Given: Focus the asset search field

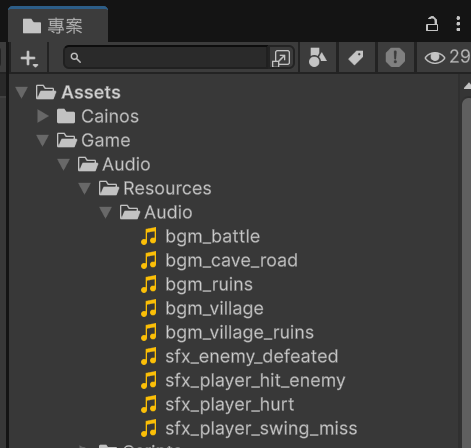Looking at the screenshot, I should 169,58.
